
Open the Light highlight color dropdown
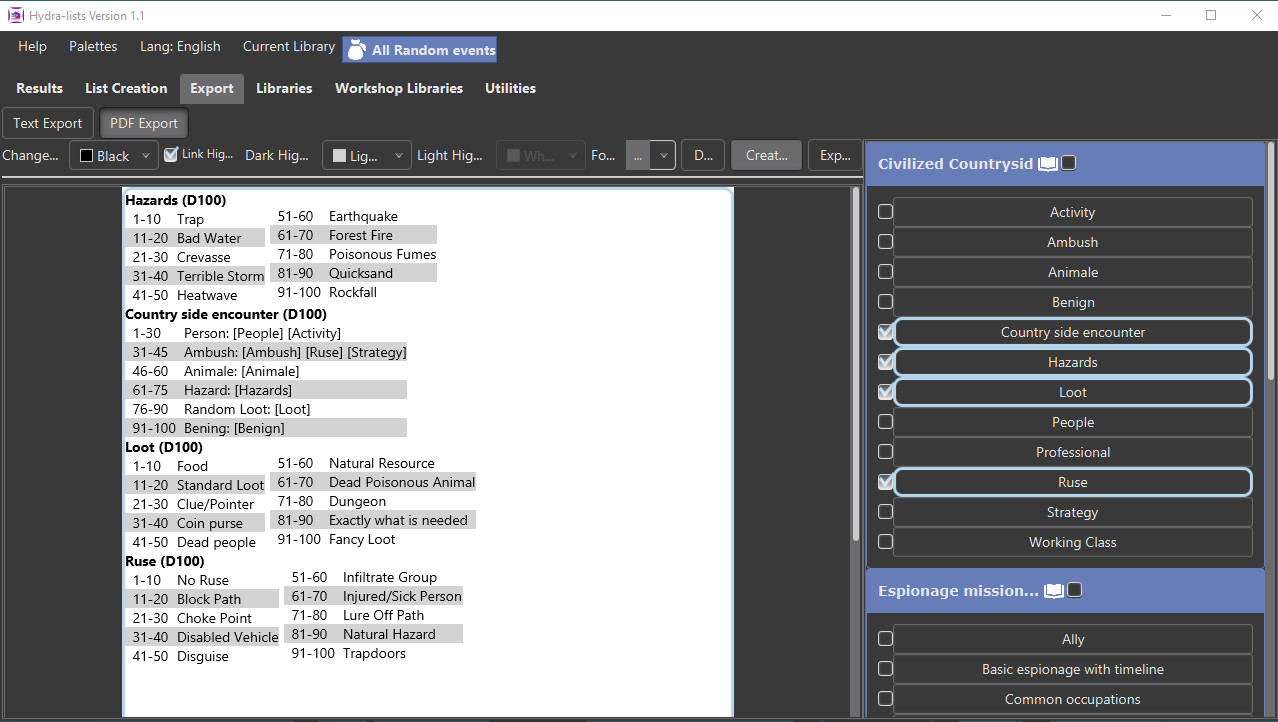click(400, 155)
